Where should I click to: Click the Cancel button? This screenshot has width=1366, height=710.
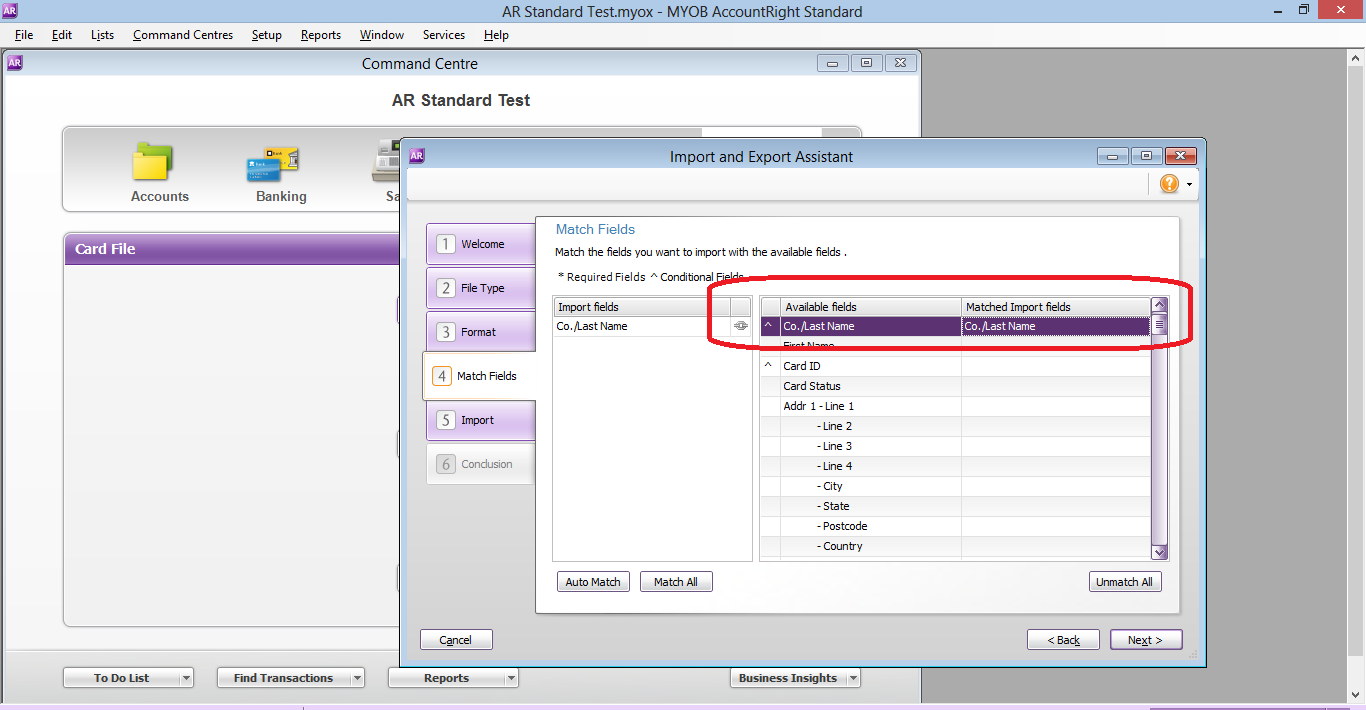456,640
